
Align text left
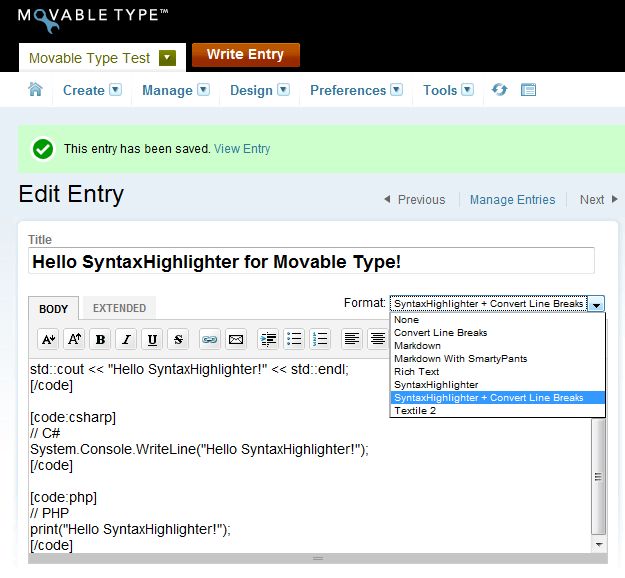pyautogui.click(x=352, y=339)
